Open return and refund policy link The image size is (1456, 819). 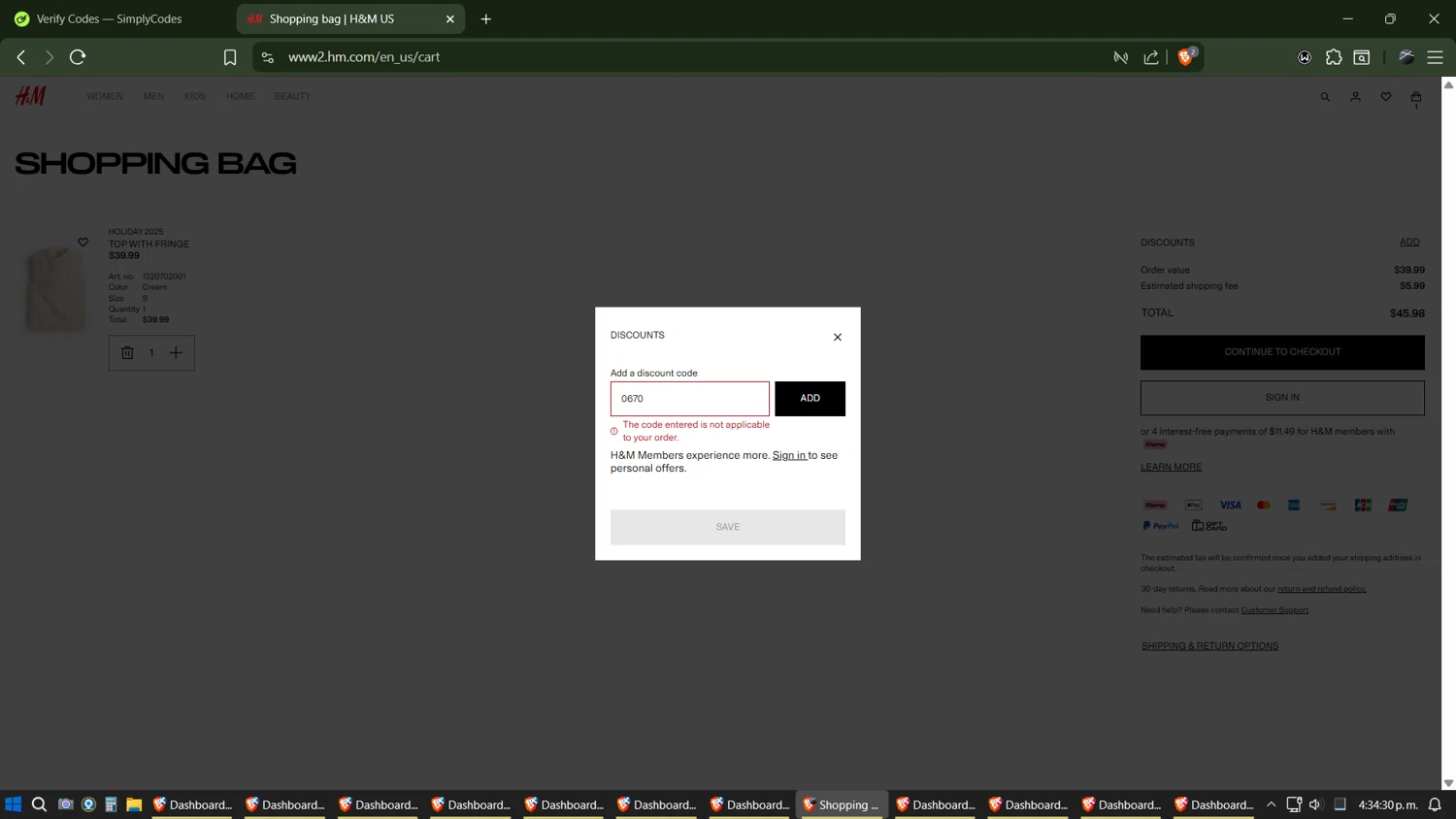tap(1321, 589)
